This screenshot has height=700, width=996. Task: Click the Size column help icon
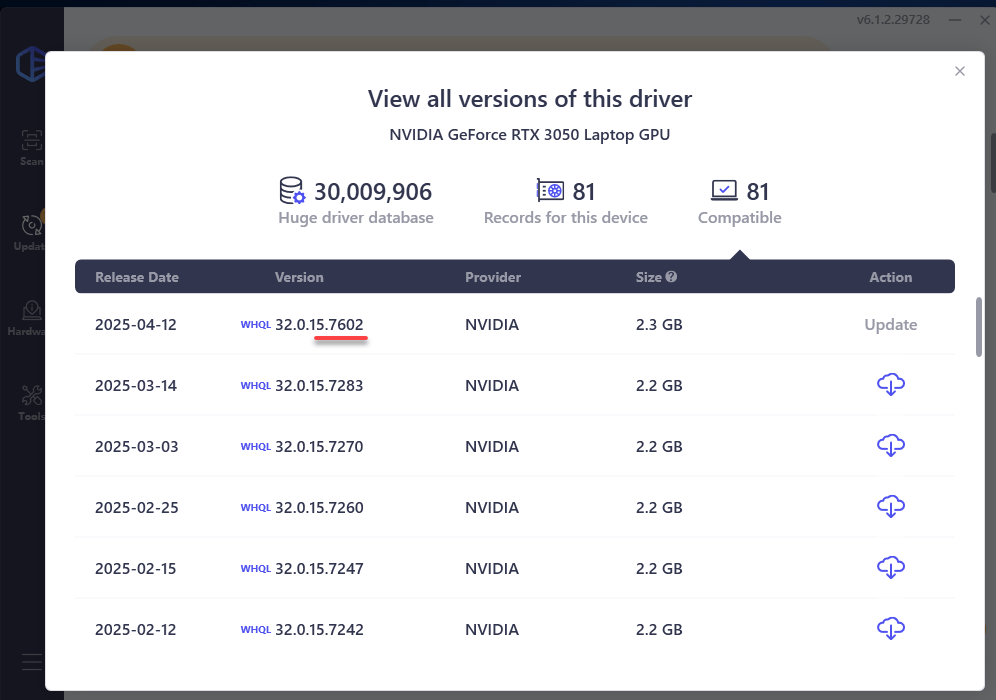672,277
